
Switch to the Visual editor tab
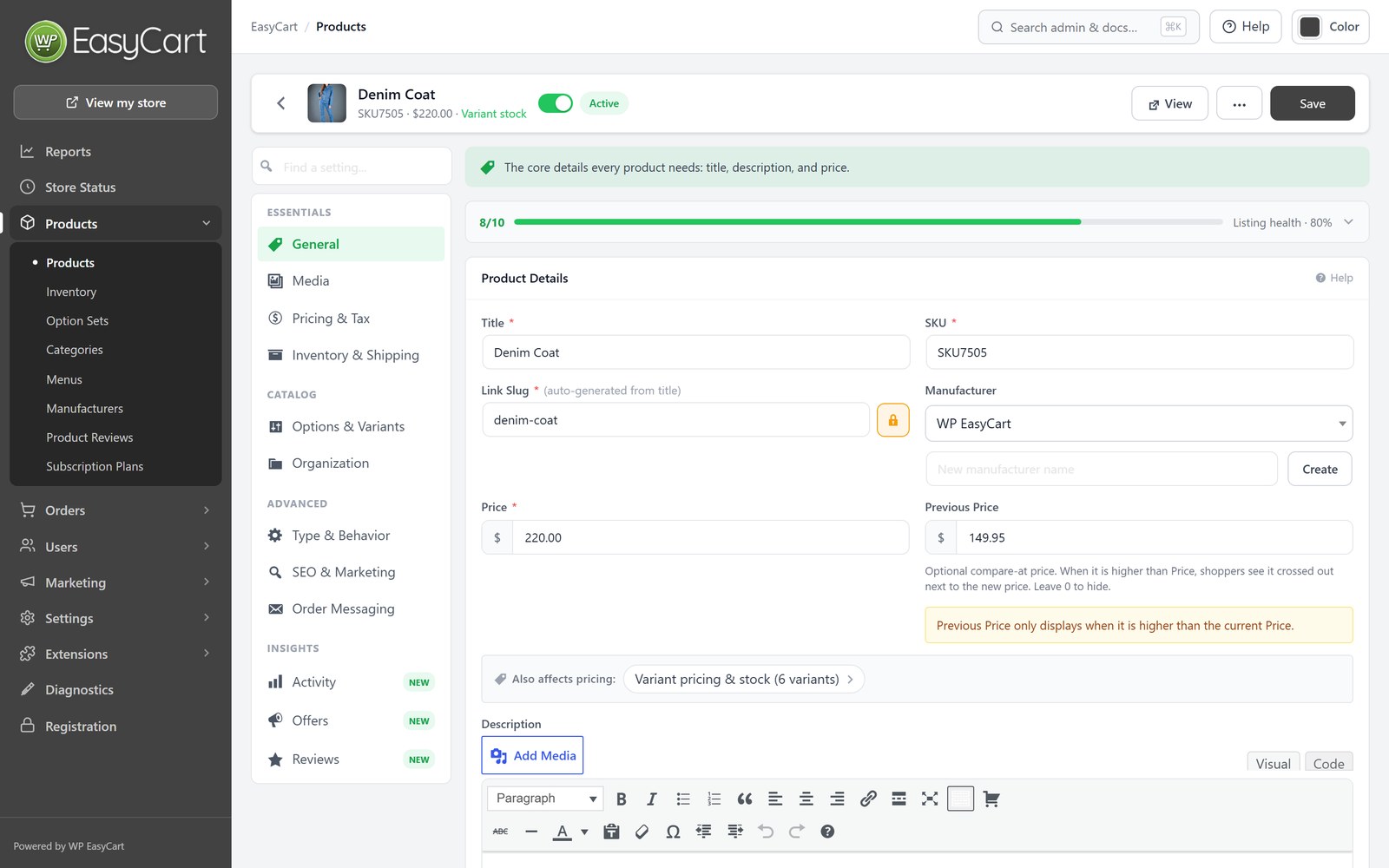(x=1274, y=762)
